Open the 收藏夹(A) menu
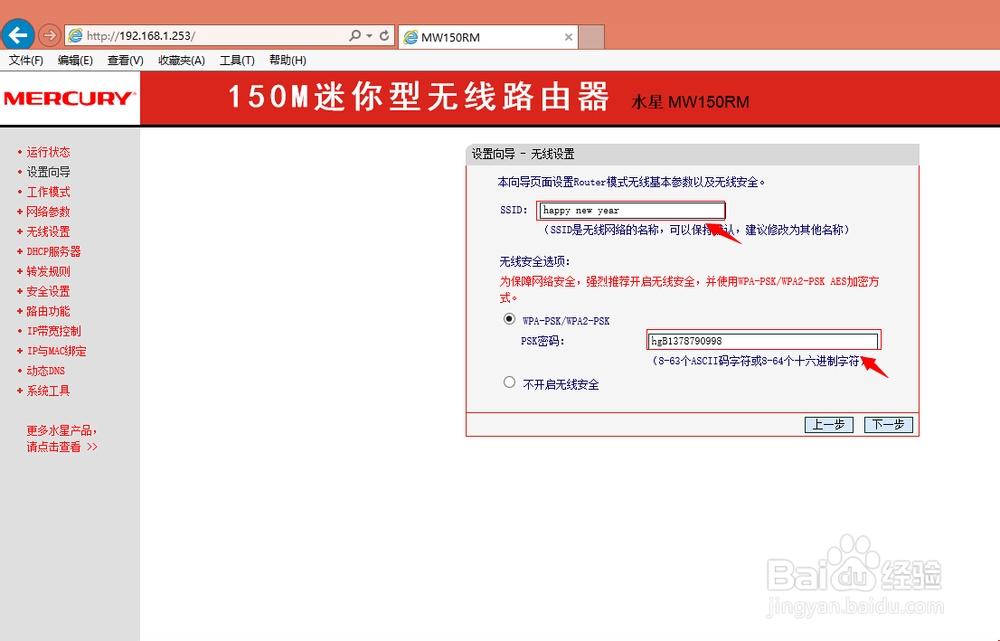 pyautogui.click(x=182, y=60)
